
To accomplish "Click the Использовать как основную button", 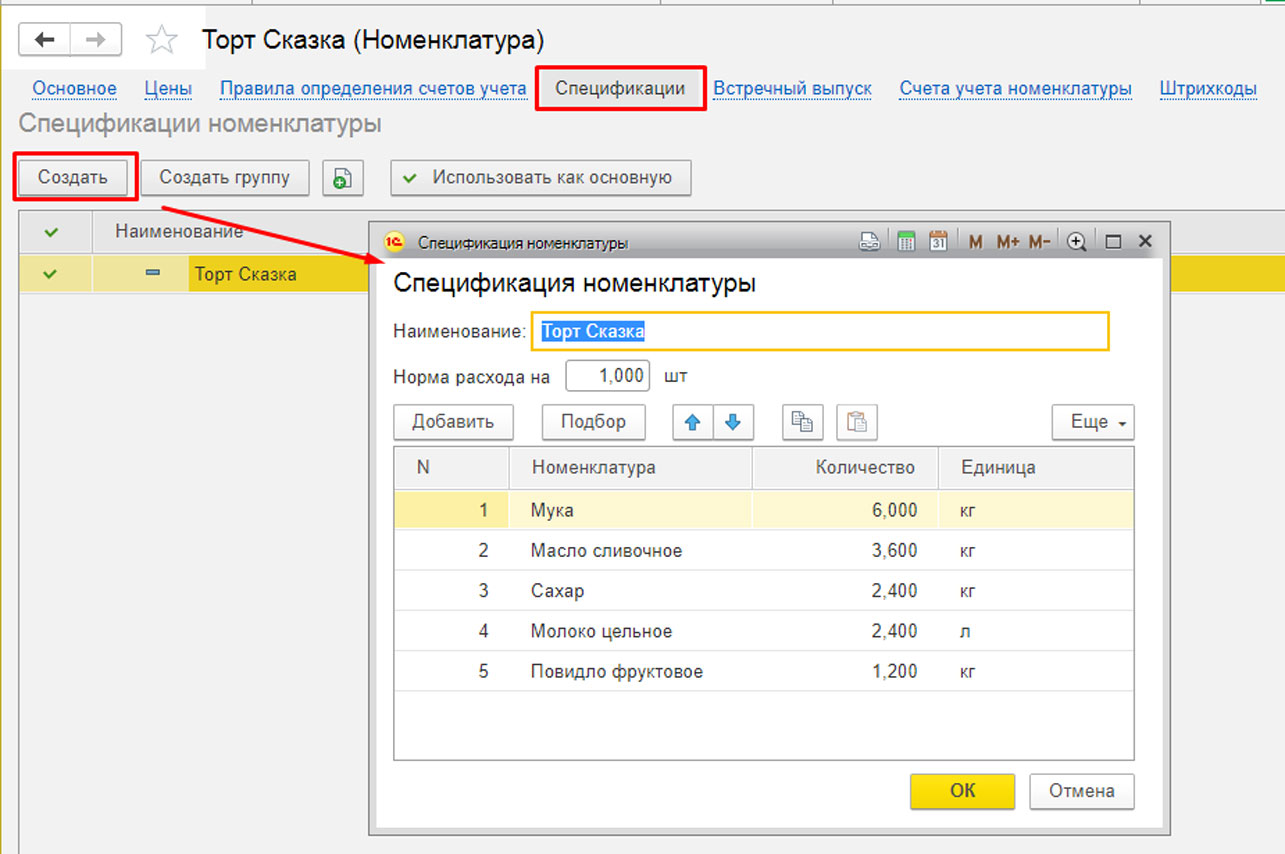I will (x=540, y=178).
